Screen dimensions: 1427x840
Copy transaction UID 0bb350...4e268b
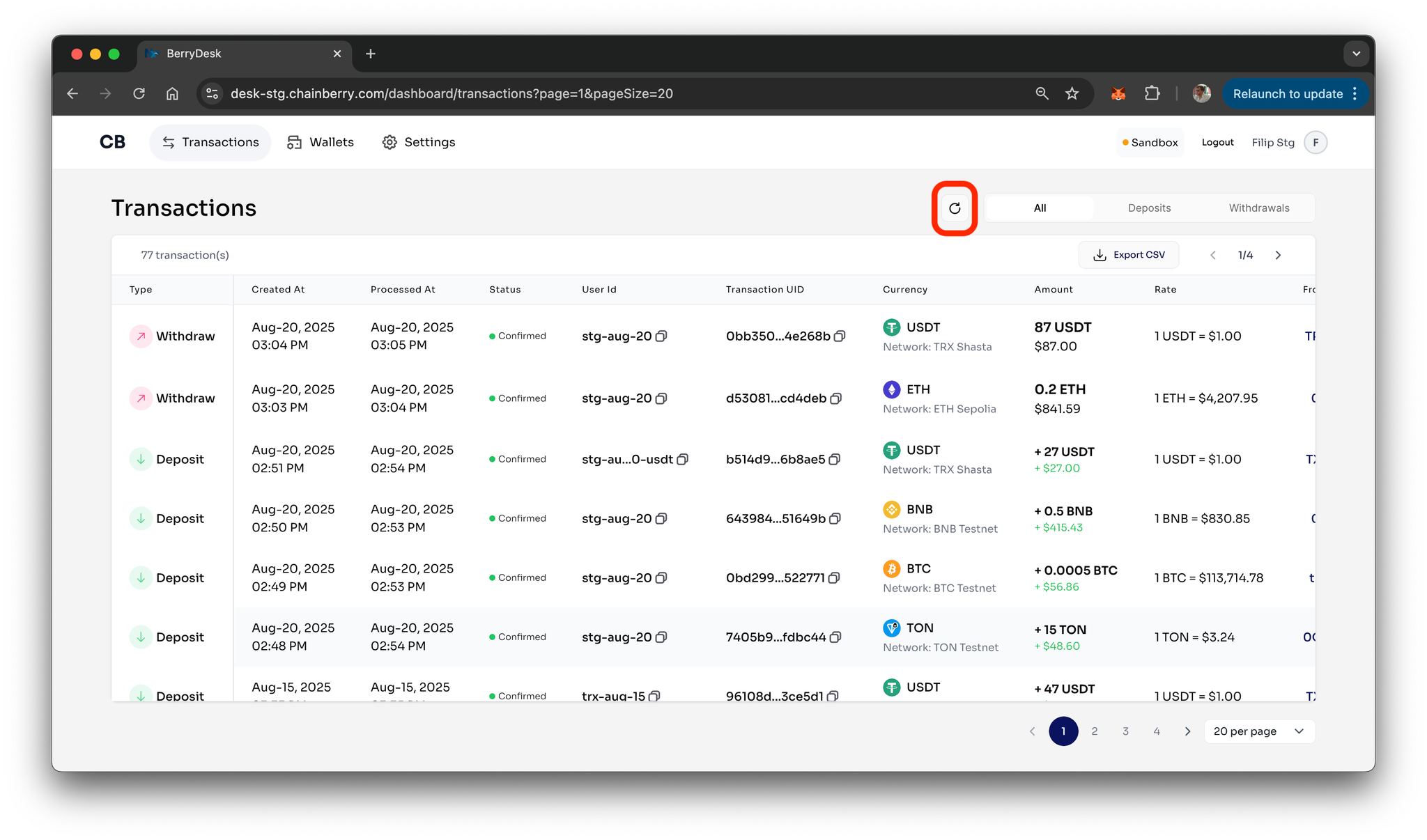(x=840, y=336)
